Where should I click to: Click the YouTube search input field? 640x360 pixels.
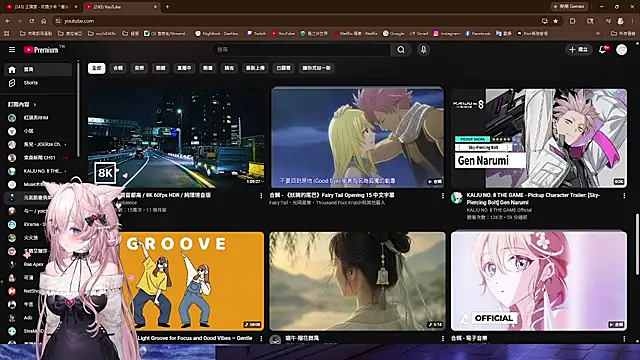coord(301,49)
